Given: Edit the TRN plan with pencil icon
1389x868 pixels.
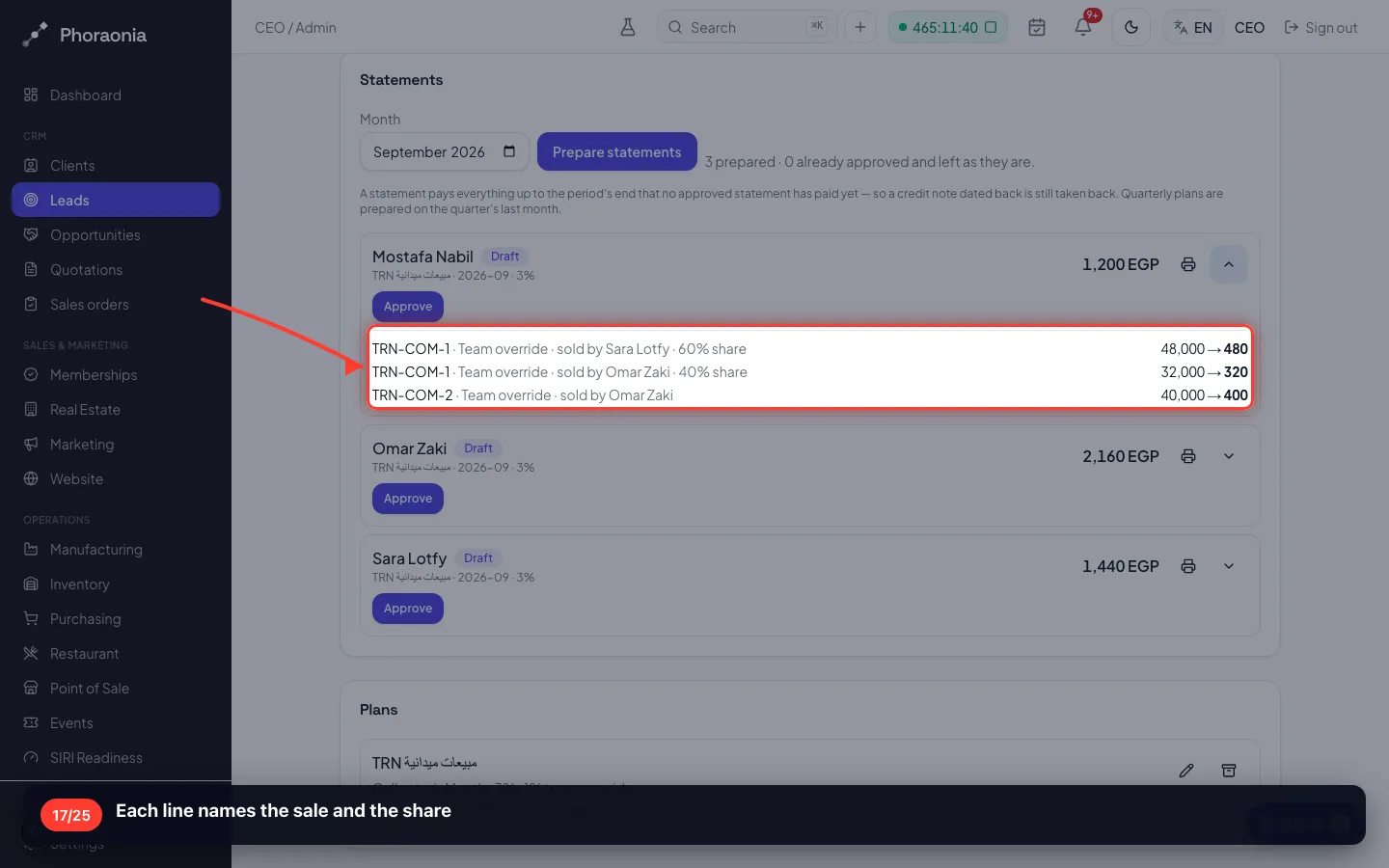Looking at the screenshot, I should pyautogui.click(x=1186, y=771).
